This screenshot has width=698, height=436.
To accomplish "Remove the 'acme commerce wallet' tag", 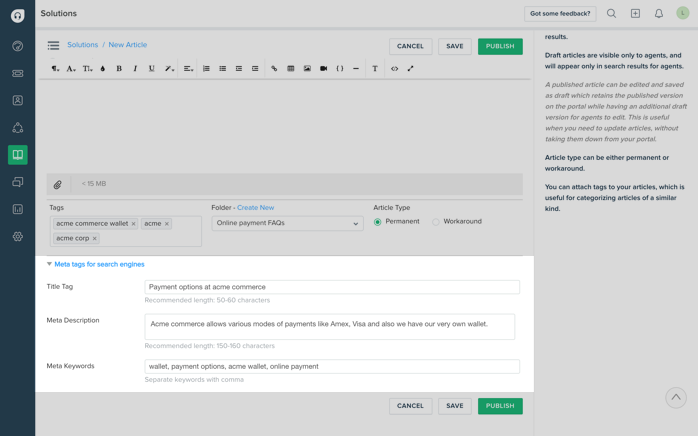I will (133, 224).
